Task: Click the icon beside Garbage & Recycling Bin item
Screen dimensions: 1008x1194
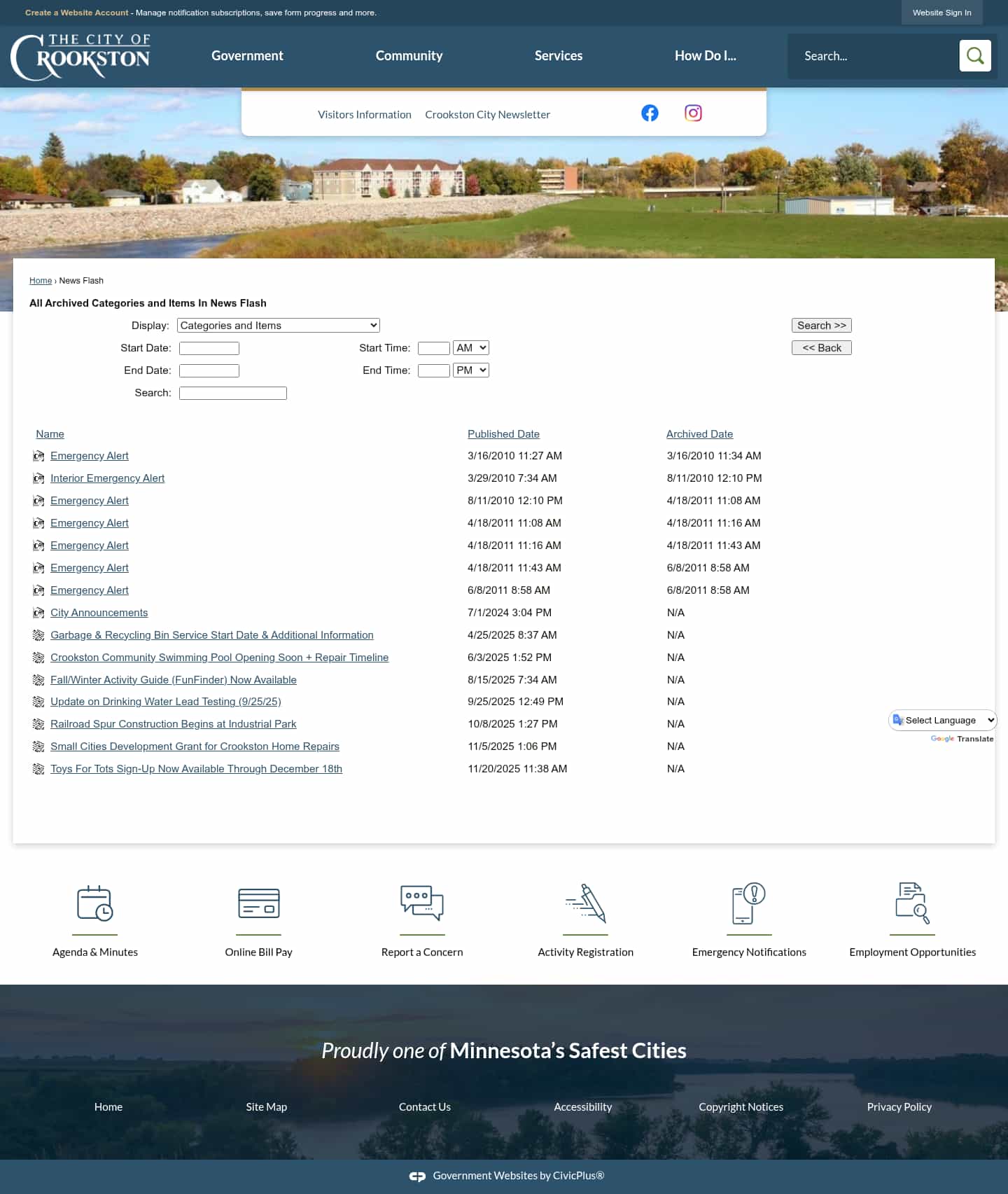Action: click(x=38, y=635)
